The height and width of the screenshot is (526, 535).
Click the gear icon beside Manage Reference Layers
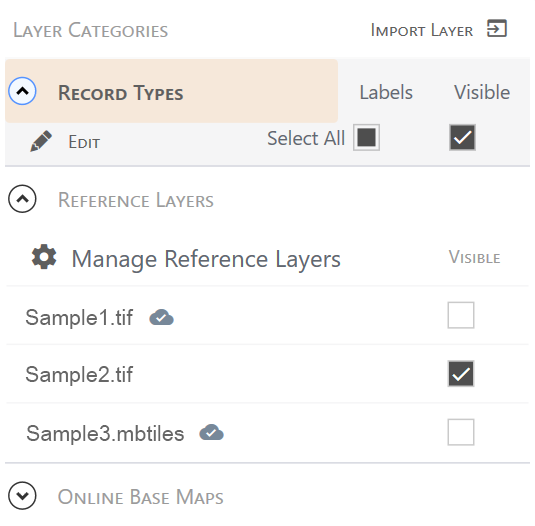[44, 257]
